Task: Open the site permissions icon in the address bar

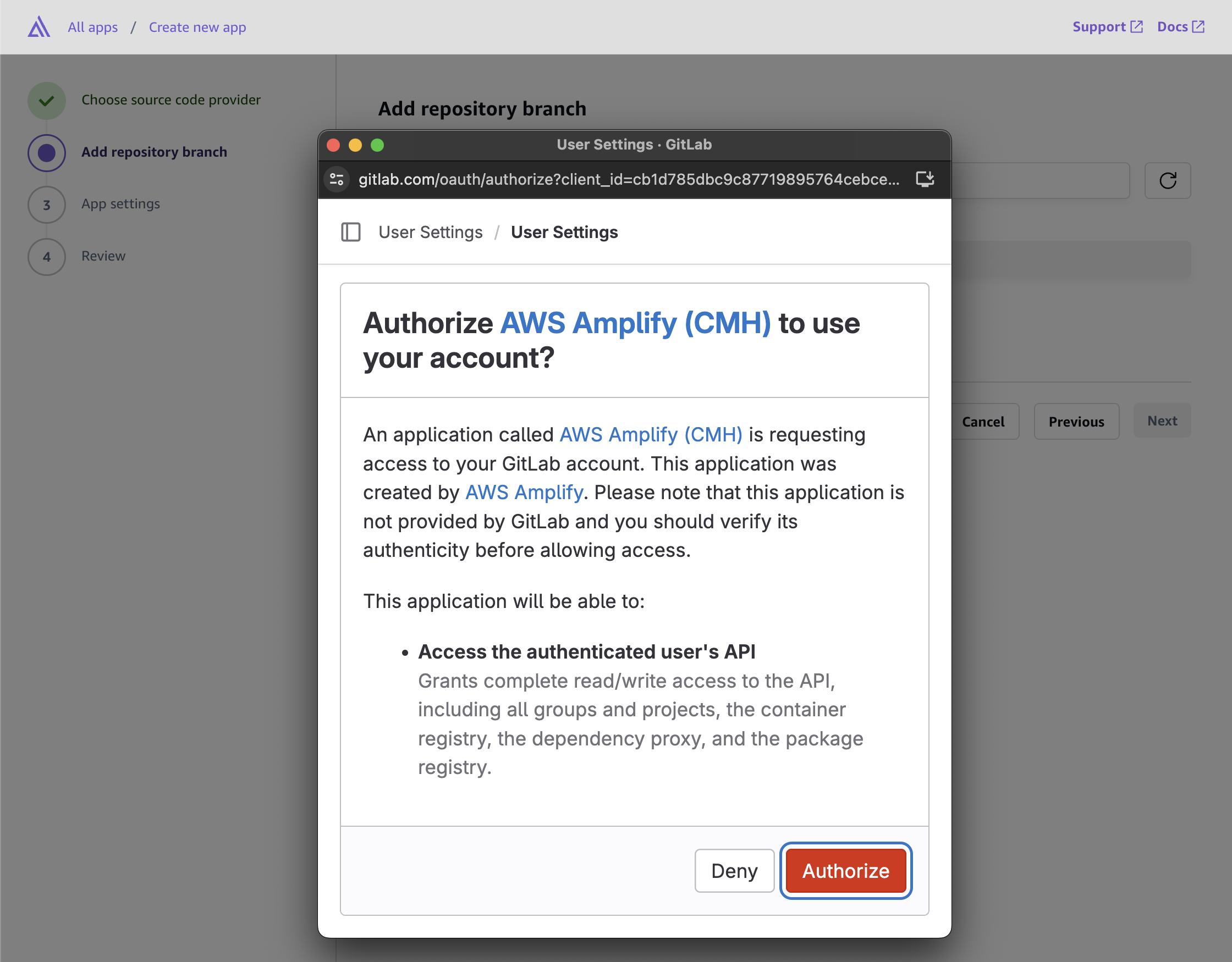Action: [336, 179]
